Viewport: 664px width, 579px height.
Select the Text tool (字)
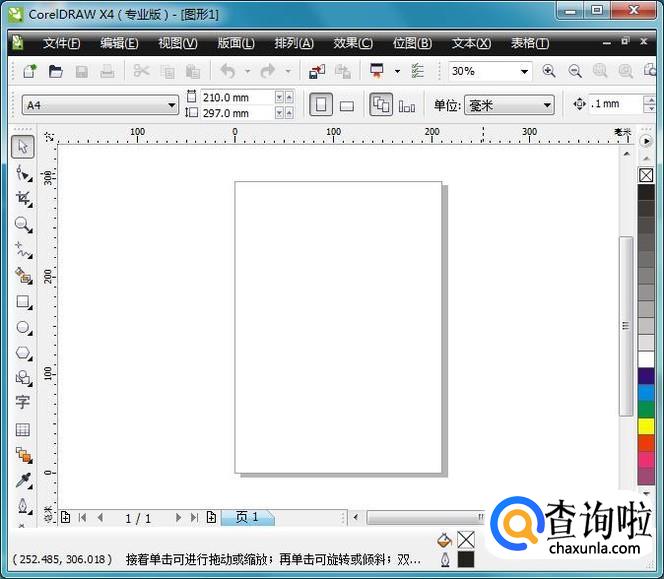coord(23,403)
